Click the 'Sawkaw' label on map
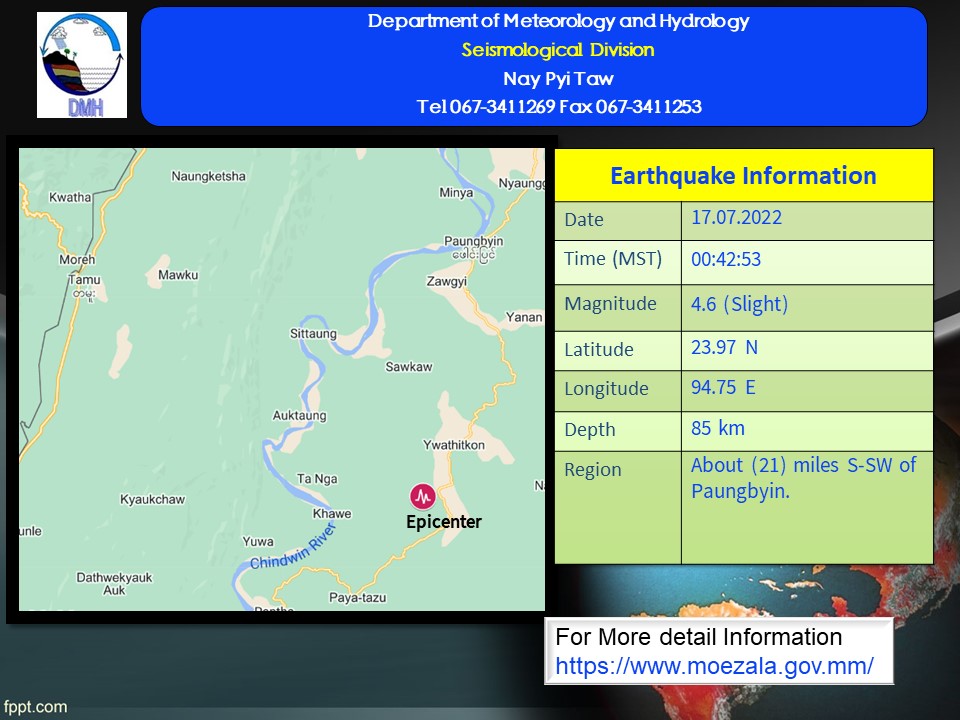Viewport: 960px width, 720px height. click(408, 367)
